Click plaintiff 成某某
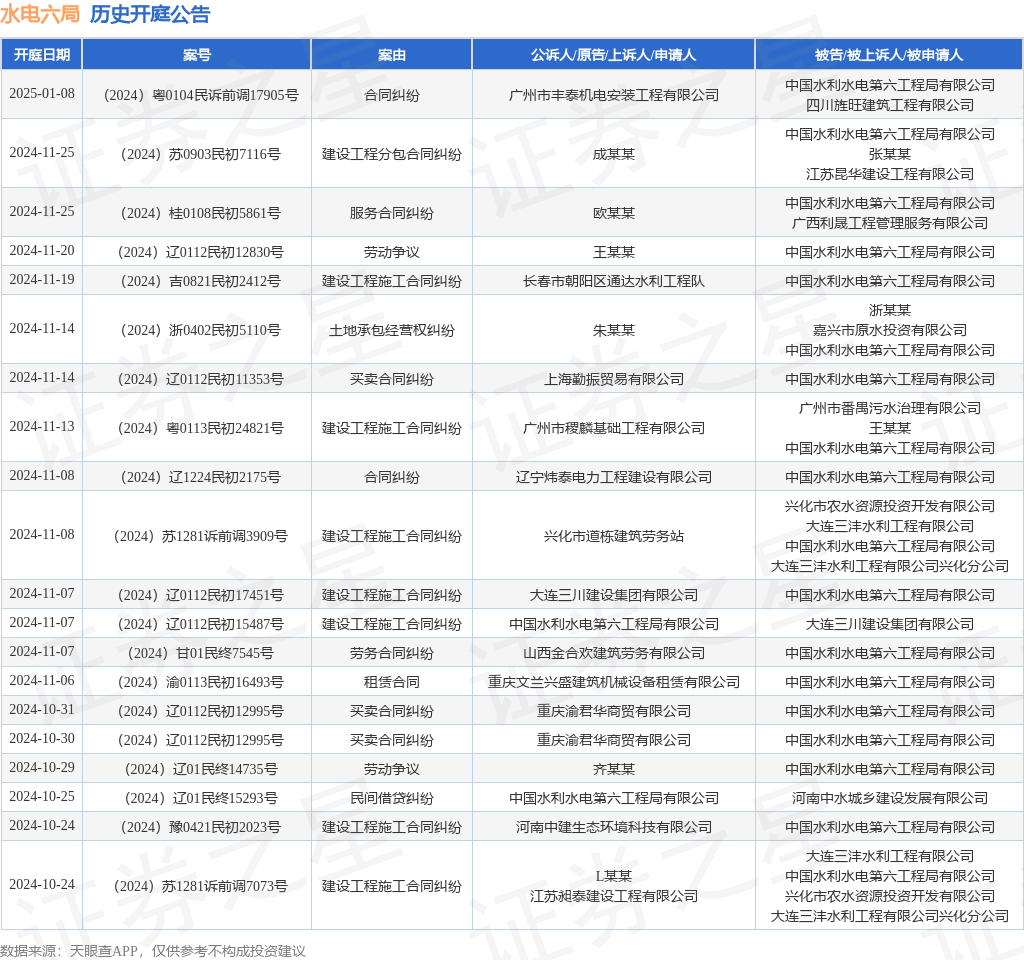1024x960 pixels. pyautogui.click(x=614, y=154)
